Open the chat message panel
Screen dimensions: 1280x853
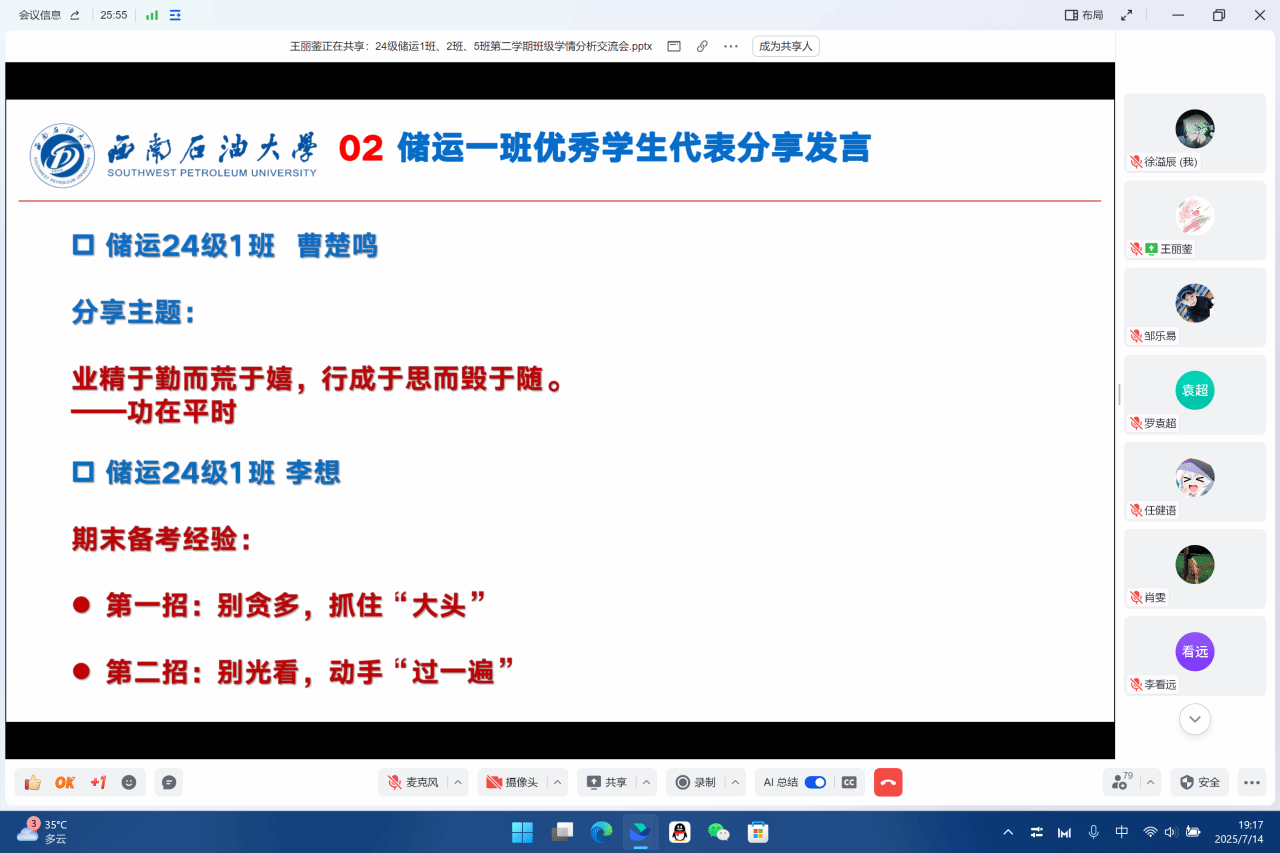(169, 782)
